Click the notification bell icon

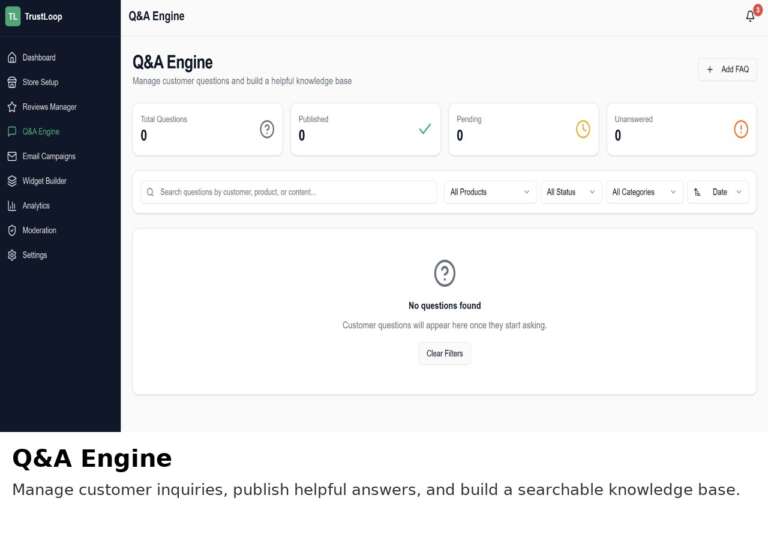click(750, 16)
